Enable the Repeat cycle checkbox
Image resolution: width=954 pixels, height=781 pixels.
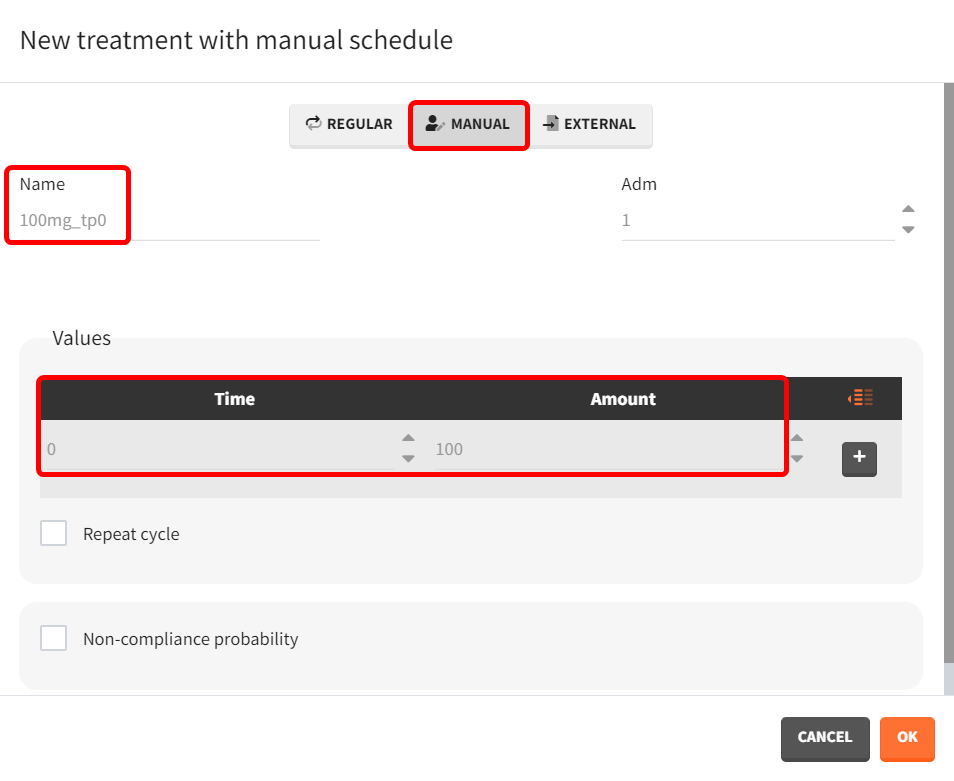coord(54,533)
